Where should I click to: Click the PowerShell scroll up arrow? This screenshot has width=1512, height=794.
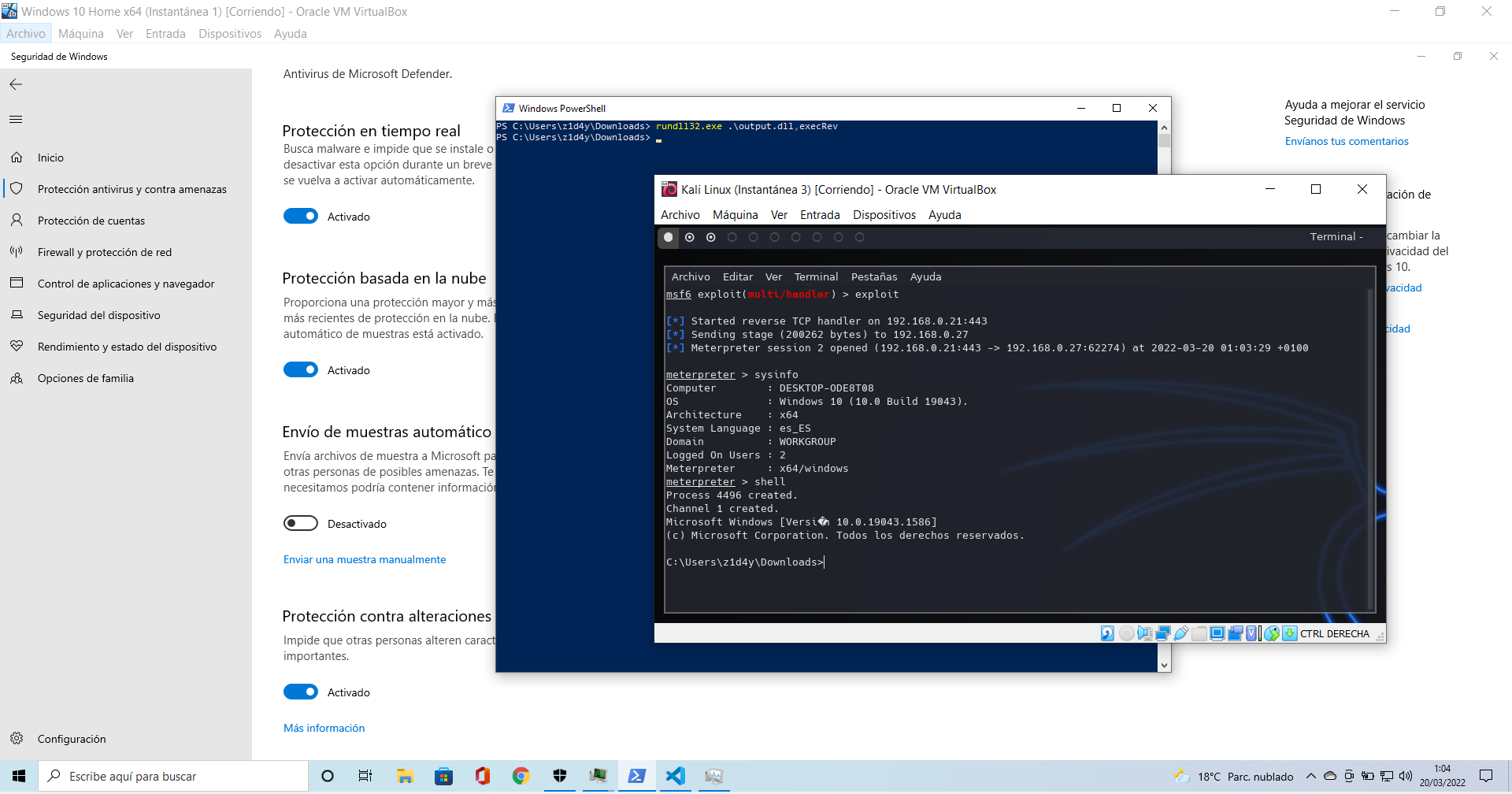point(1164,127)
